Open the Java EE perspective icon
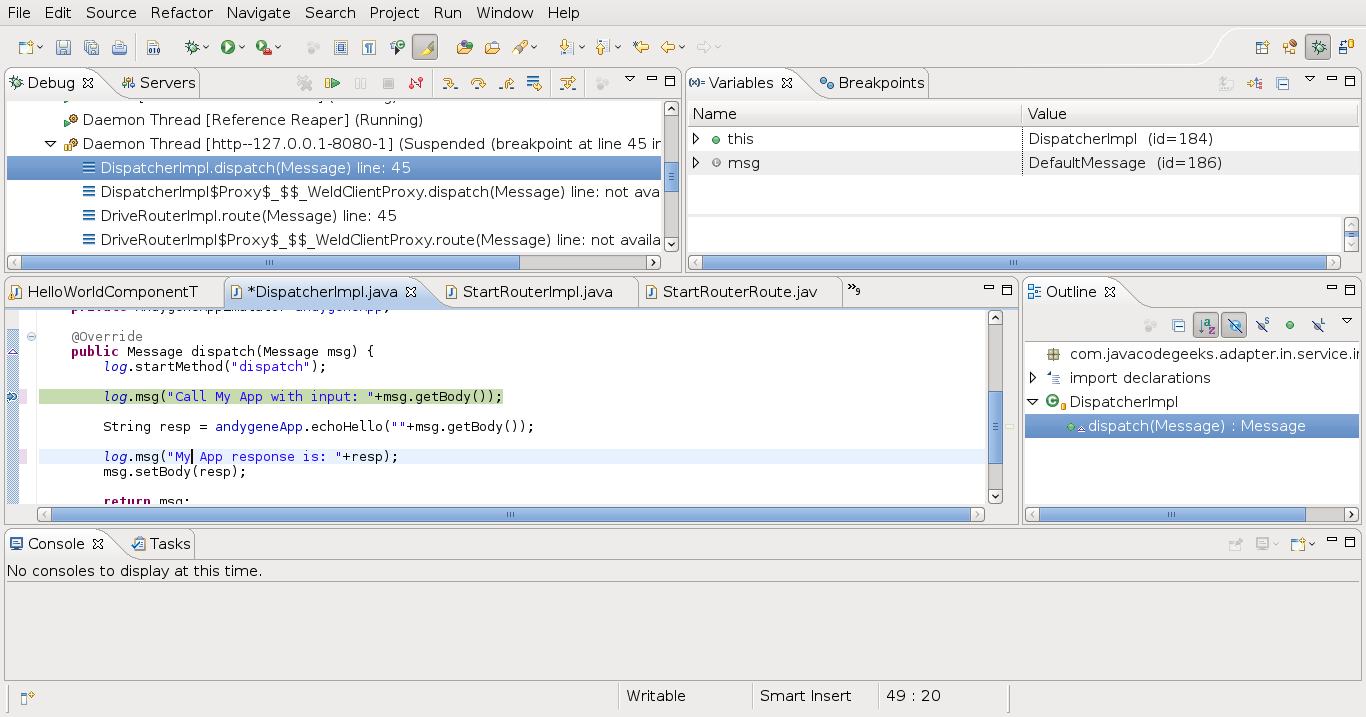This screenshot has height=717, width=1366. pyautogui.click(x=1290, y=47)
